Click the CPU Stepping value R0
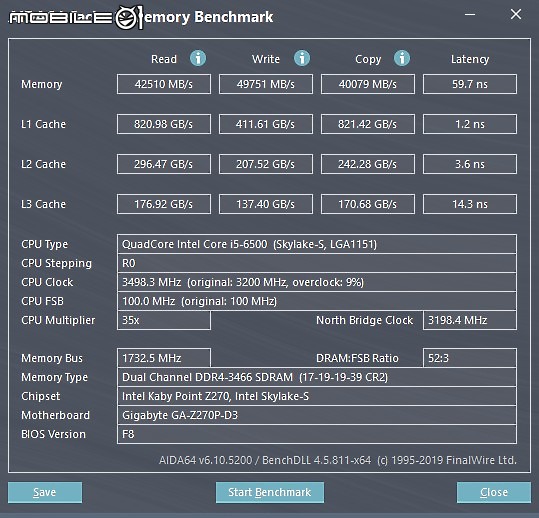This screenshot has width=539, height=518. click(317, 263)
